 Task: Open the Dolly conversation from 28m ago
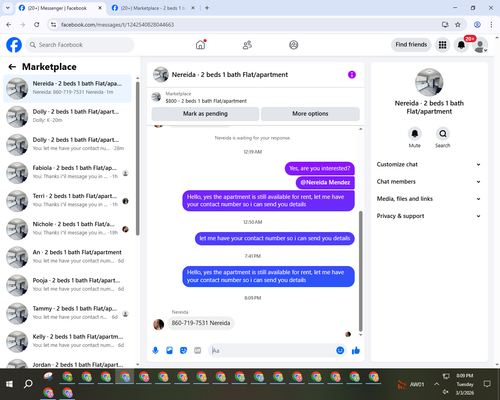coord(67,145)
